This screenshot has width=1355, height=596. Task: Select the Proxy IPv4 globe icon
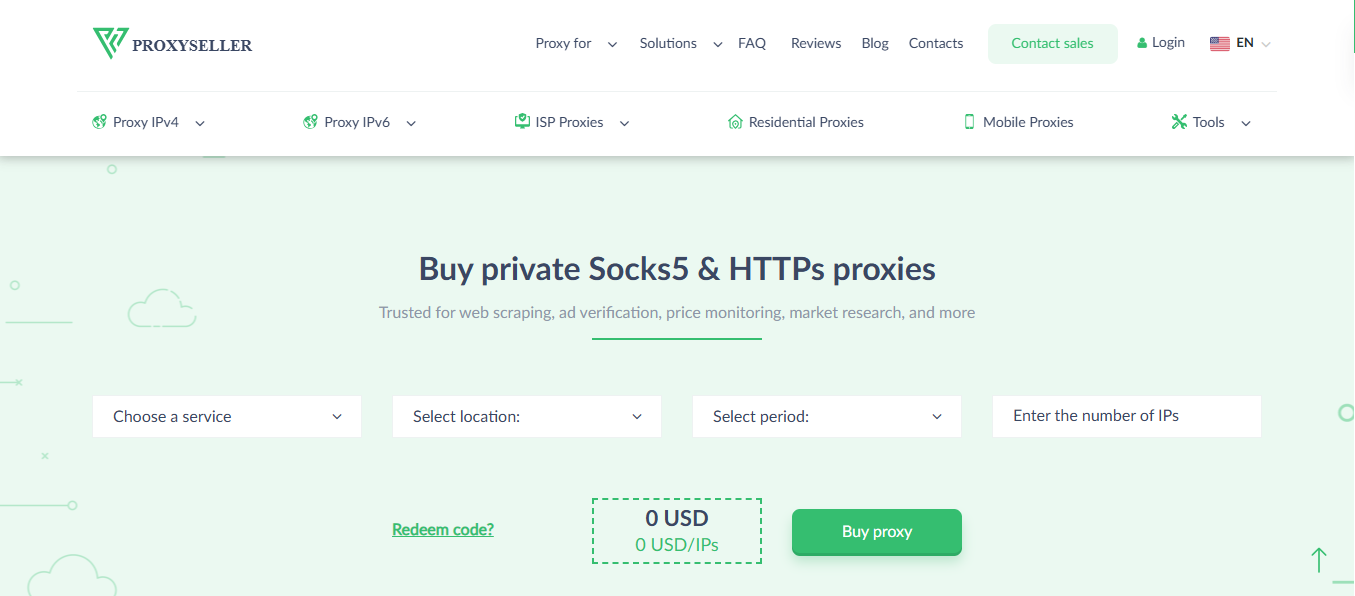[x=99, y=121]
